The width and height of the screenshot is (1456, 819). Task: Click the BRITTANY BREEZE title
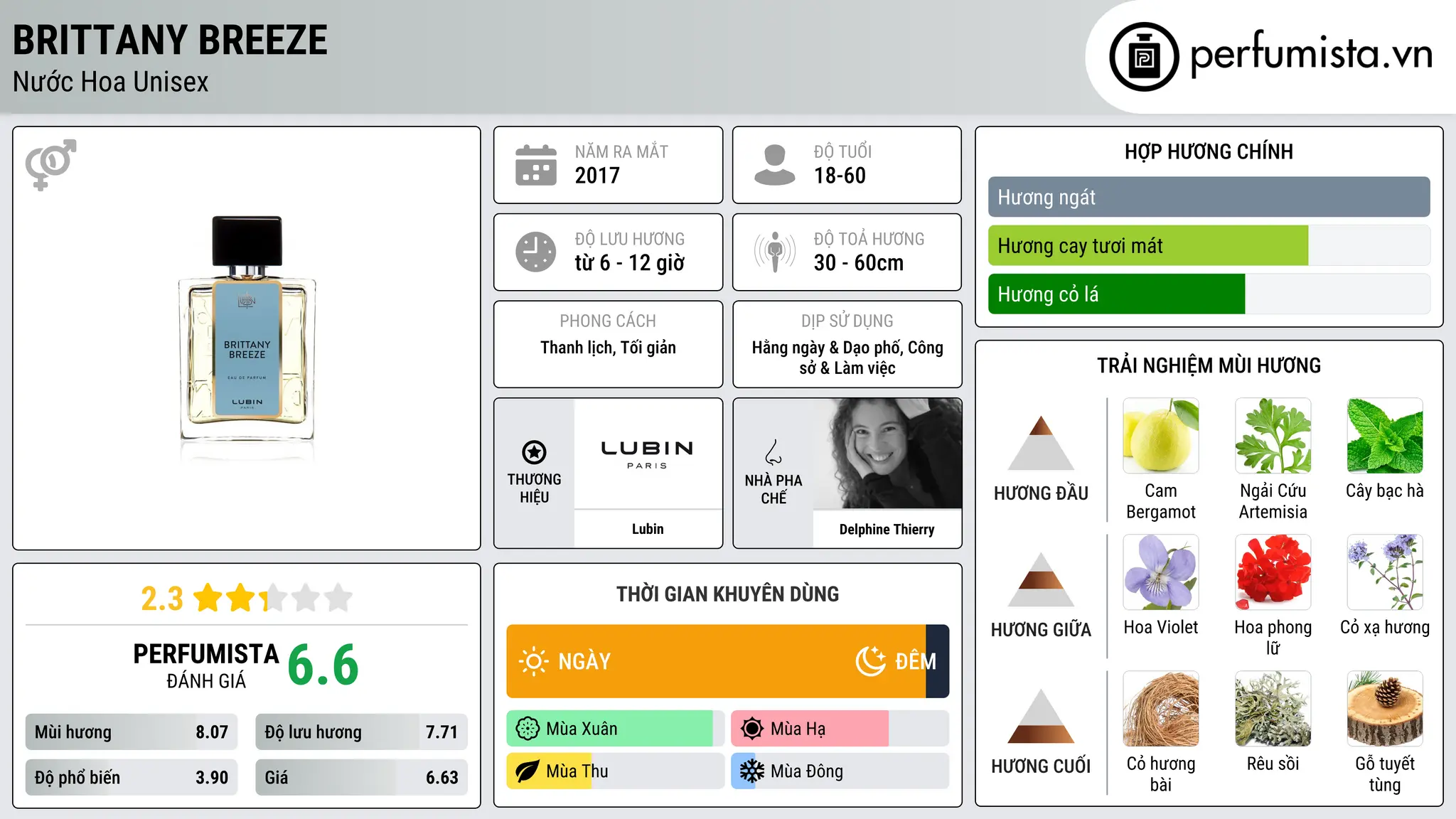pos(171,40)
